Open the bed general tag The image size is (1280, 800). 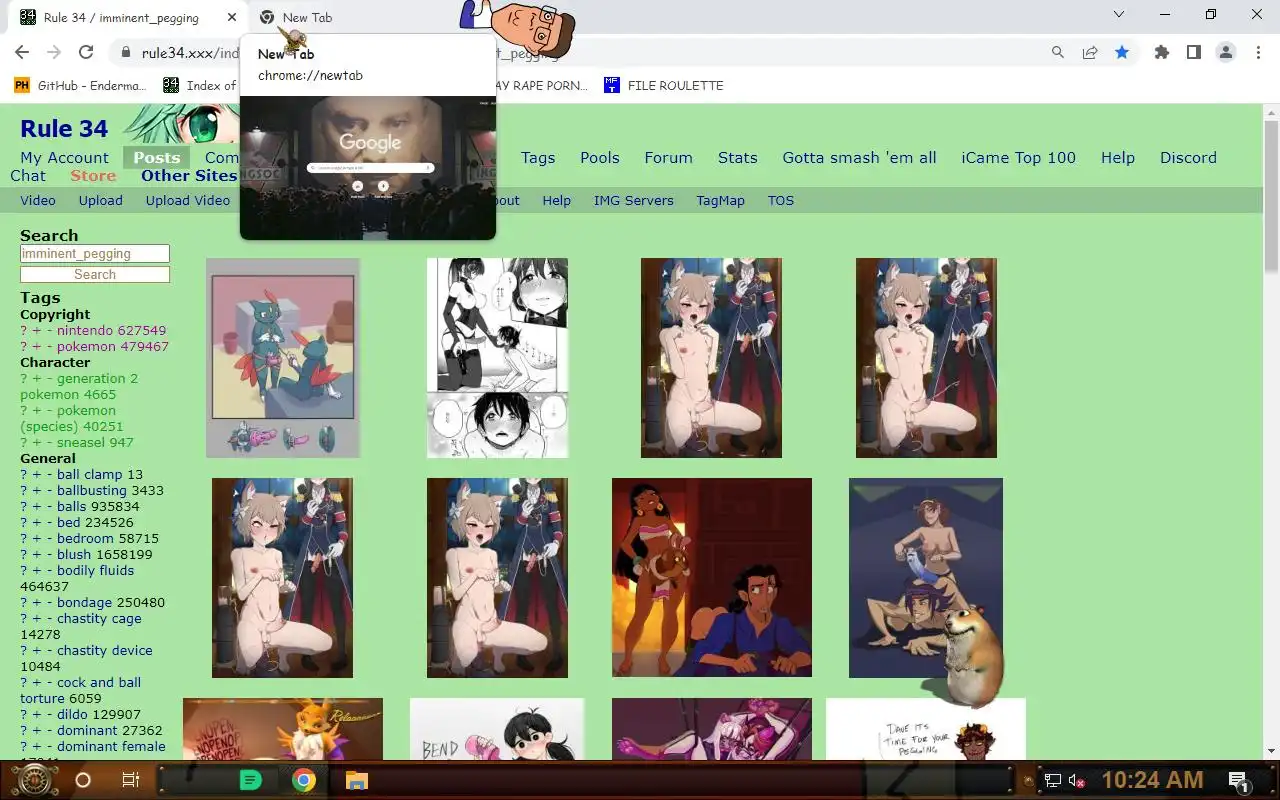pyautogui.click(x=68, y=522)
